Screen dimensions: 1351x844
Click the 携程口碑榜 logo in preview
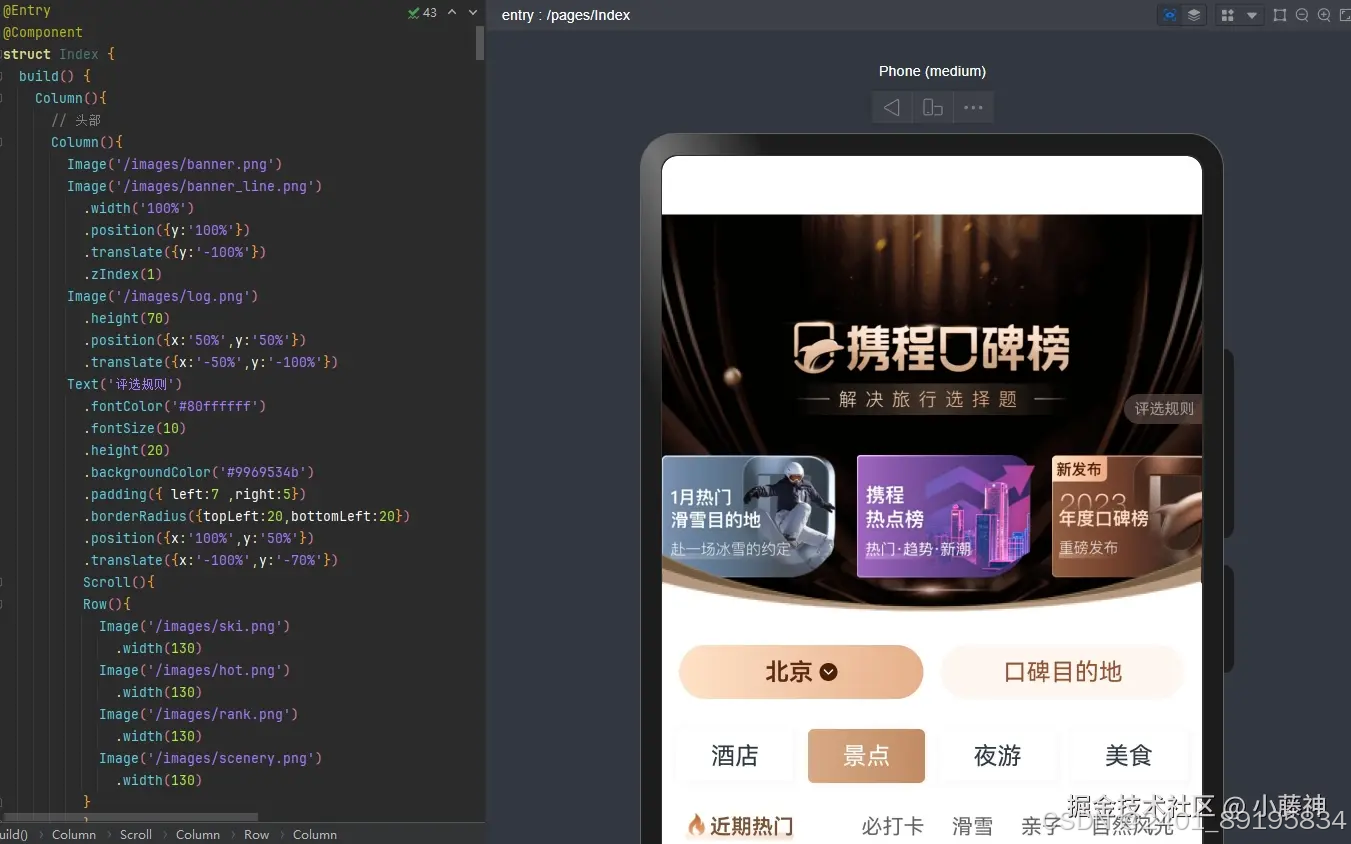(932, 349)
